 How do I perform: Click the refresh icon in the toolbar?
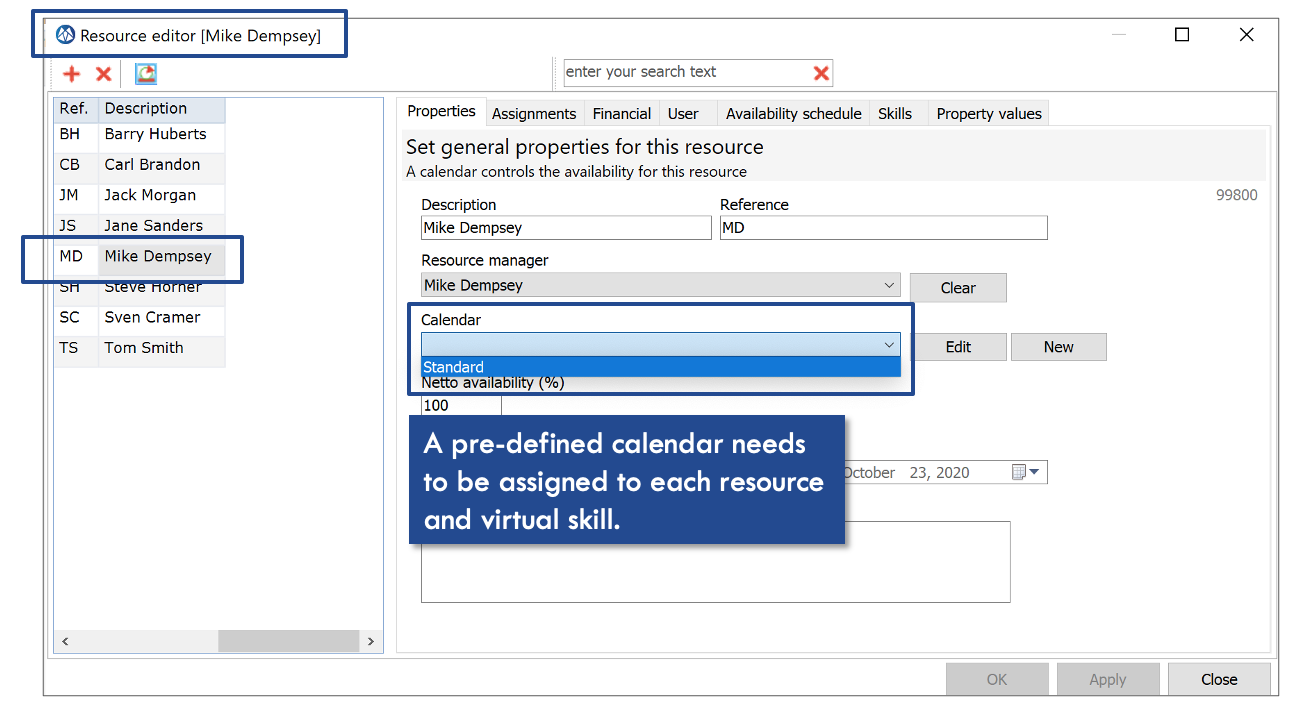click(x=146, y=74)
